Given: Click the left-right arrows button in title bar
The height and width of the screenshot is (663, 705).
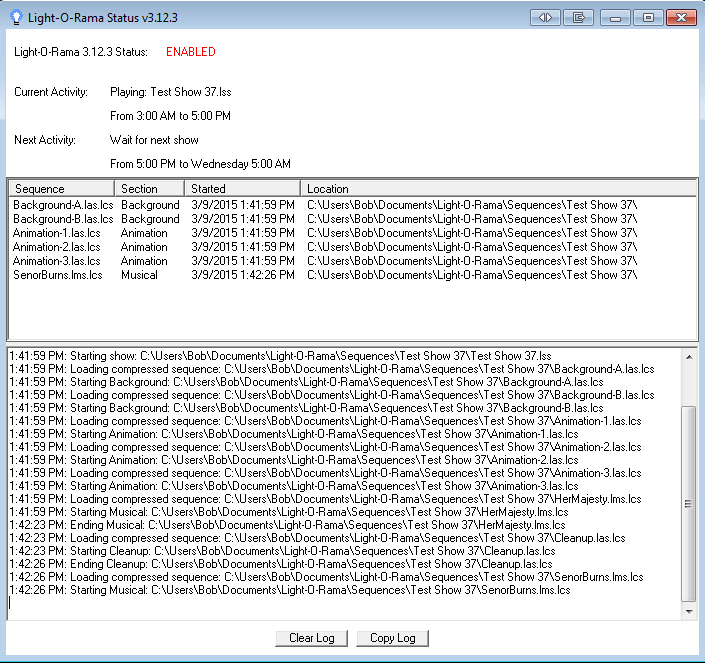Looking at the screenshot, I should [x=545, y=18].
